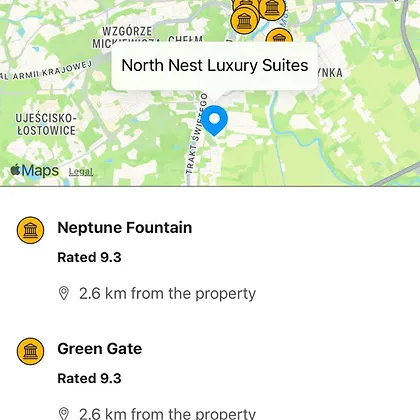This screenshot has width=420, height=420.
Task: Tap the blue property location pin
Action: click(x=215, y=120)
